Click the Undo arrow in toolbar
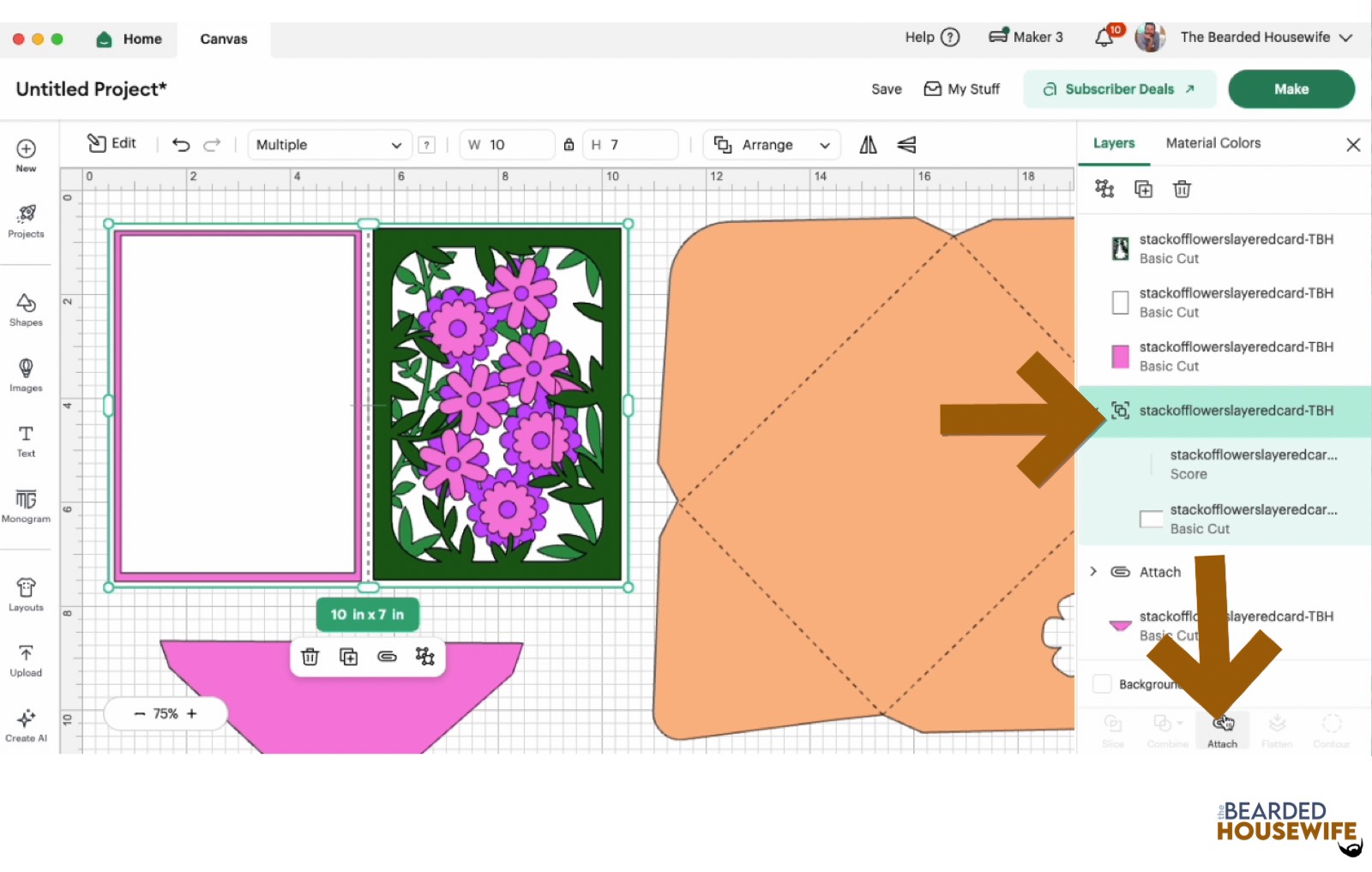Screen dimensions: 1372x872 [x=181, y=145]
